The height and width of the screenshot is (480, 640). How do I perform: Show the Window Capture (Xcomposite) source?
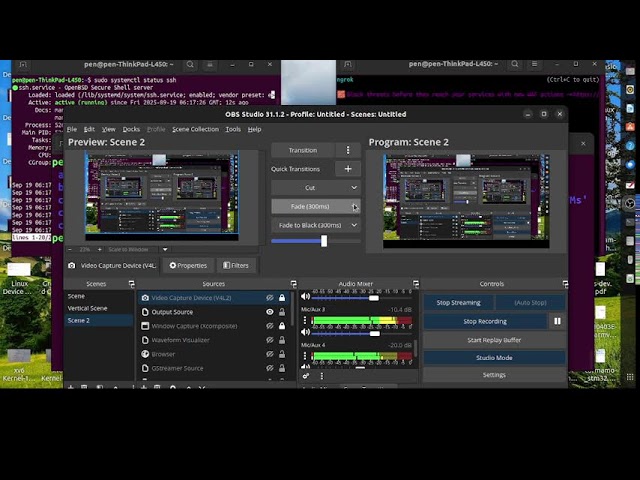point(270,326)
